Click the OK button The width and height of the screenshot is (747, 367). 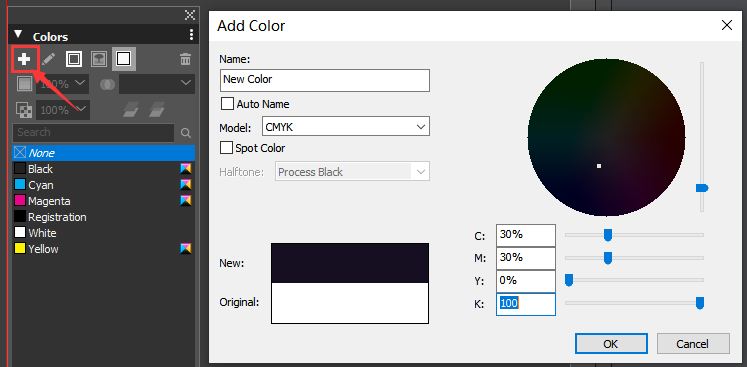611,344
